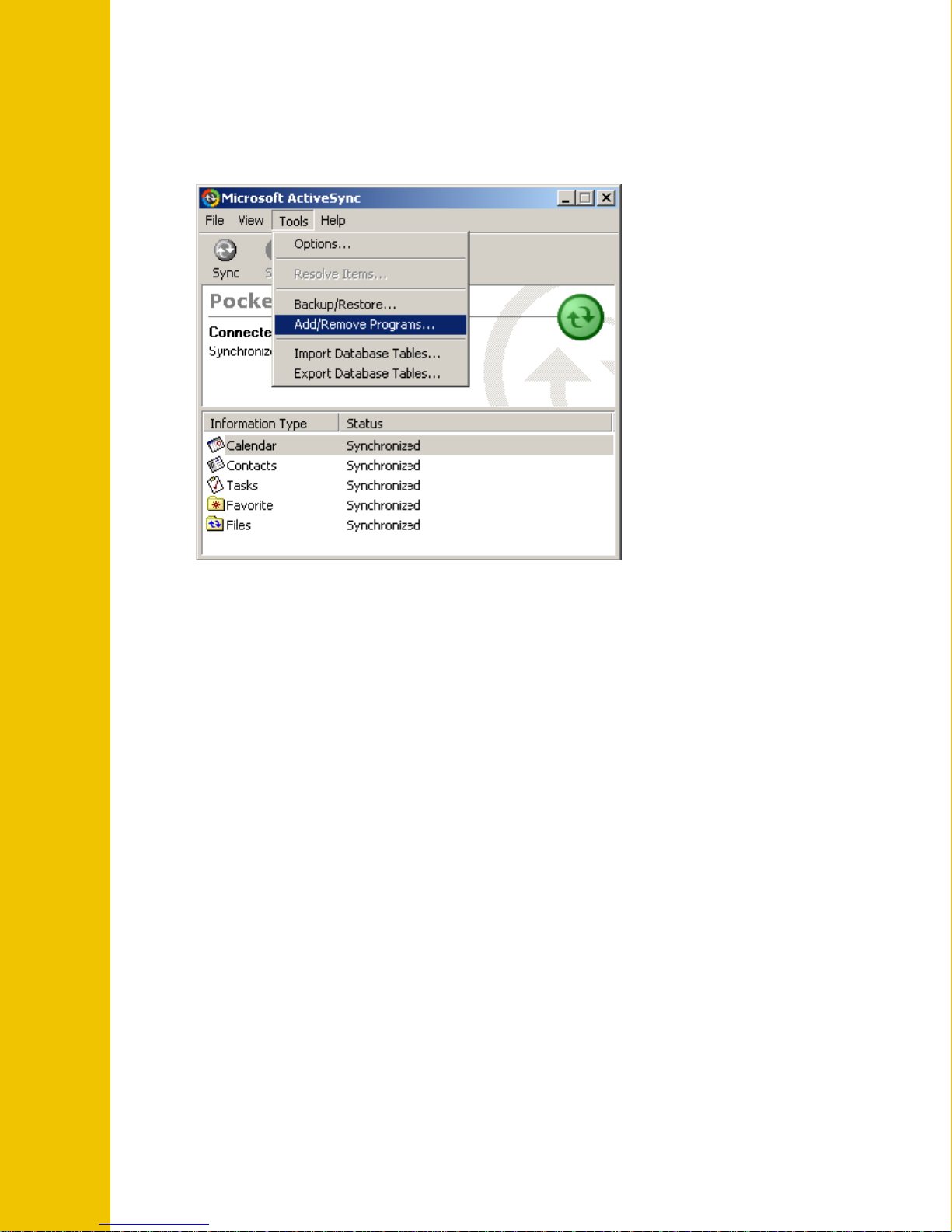
Task: Maximize the Microsoft ActiveSync window
Action: (x=585, y=198)
